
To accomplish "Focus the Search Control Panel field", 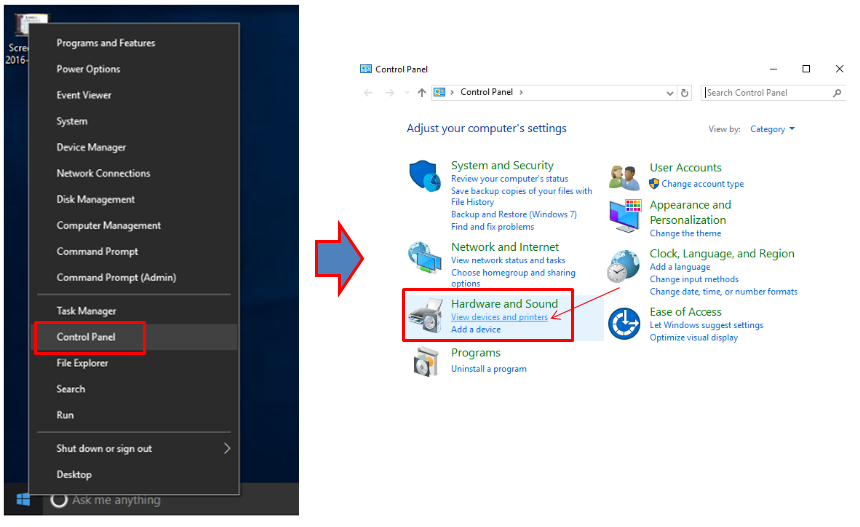I will [x=773, y=93].
